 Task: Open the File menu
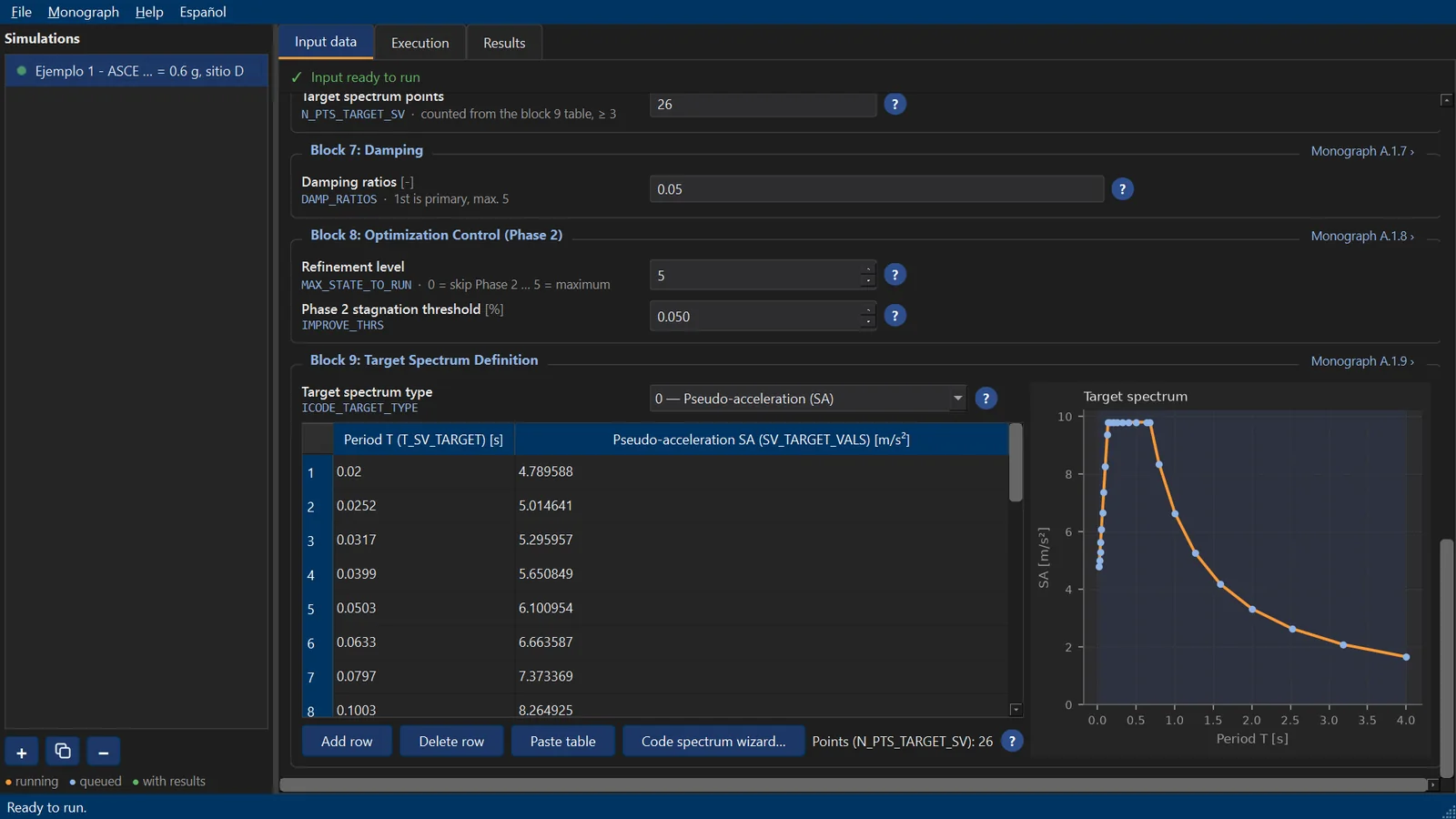point(21,12)
